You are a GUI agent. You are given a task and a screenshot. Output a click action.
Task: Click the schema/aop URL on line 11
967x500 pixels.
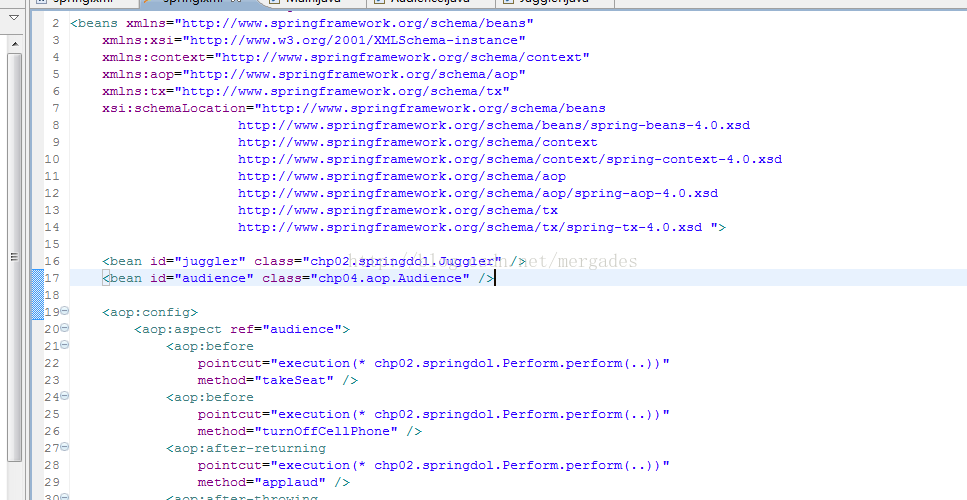tap(402, 176)
